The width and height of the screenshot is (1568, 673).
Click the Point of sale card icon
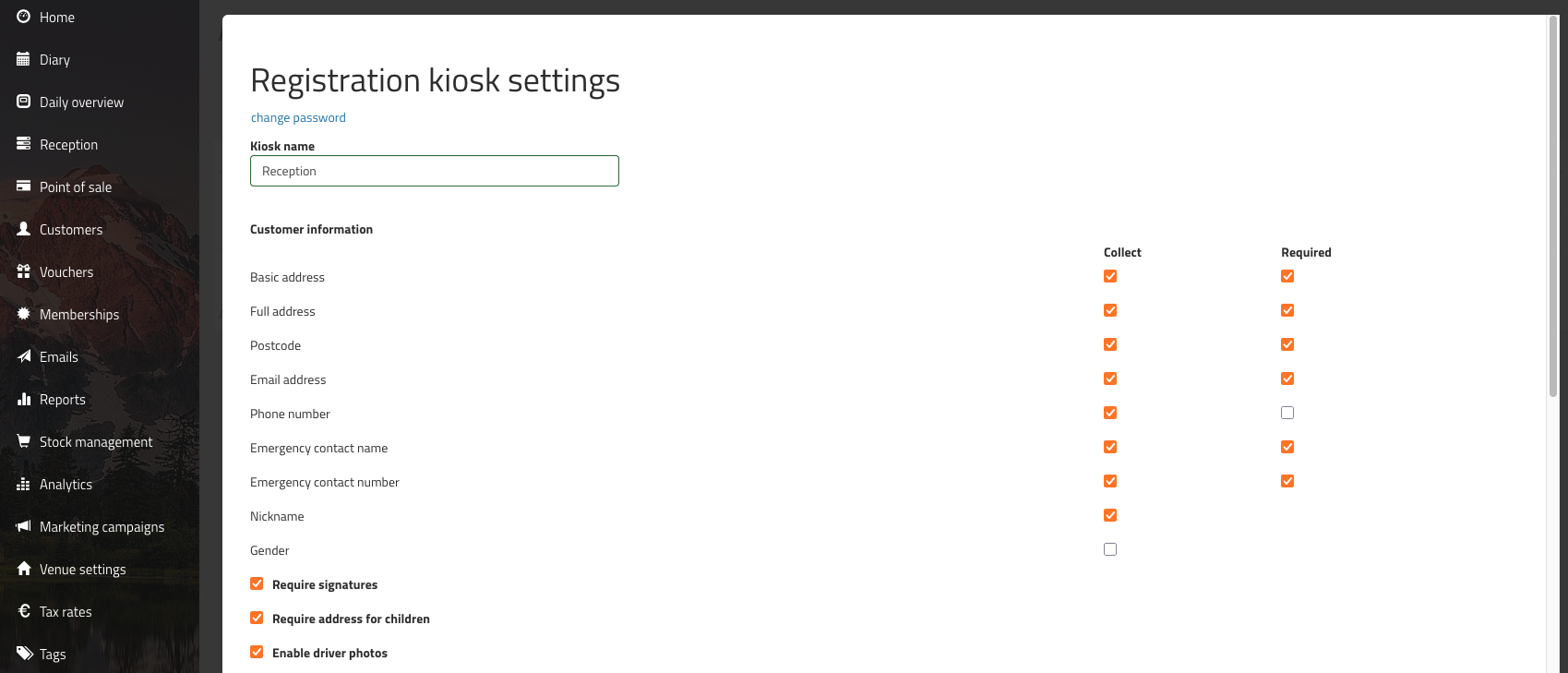[24, 186]
